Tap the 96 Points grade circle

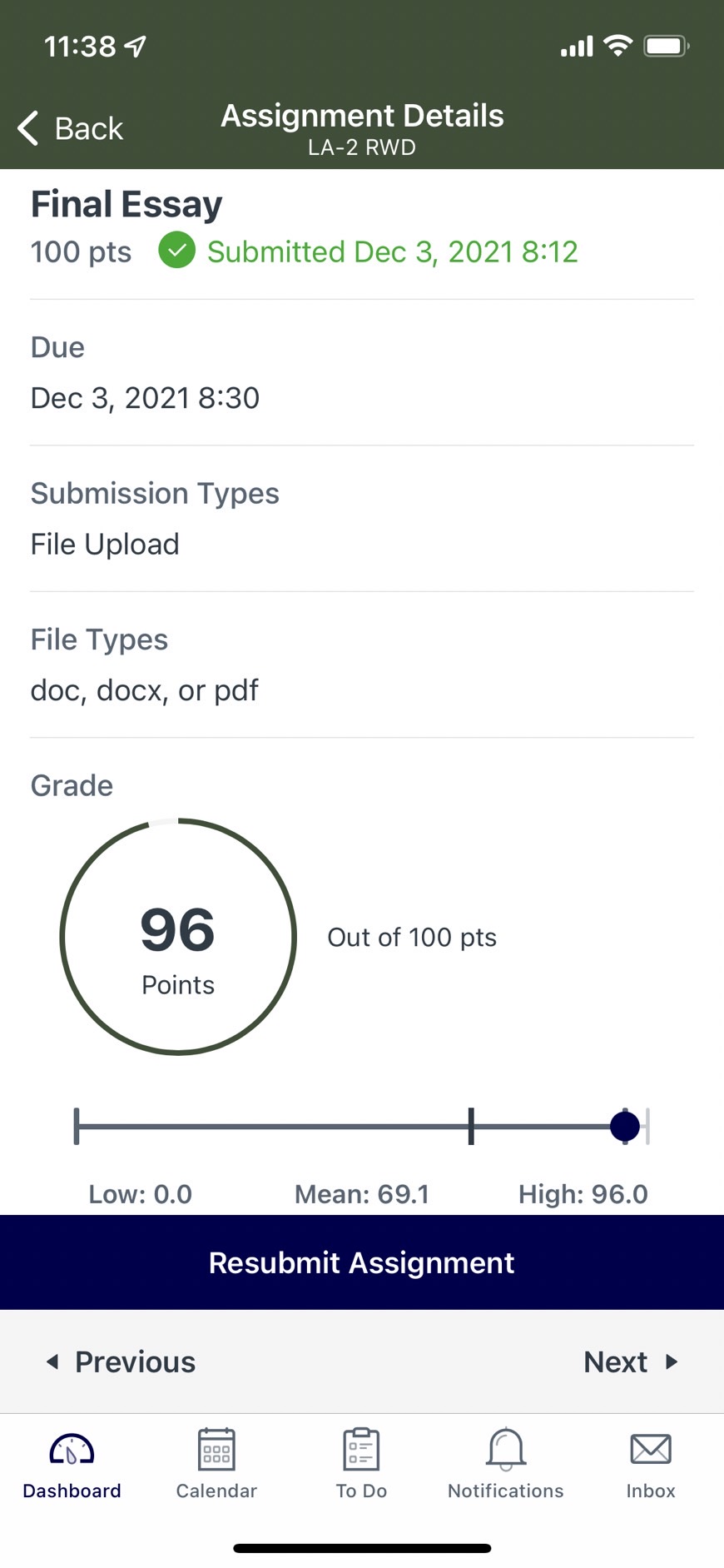(178, 937)
